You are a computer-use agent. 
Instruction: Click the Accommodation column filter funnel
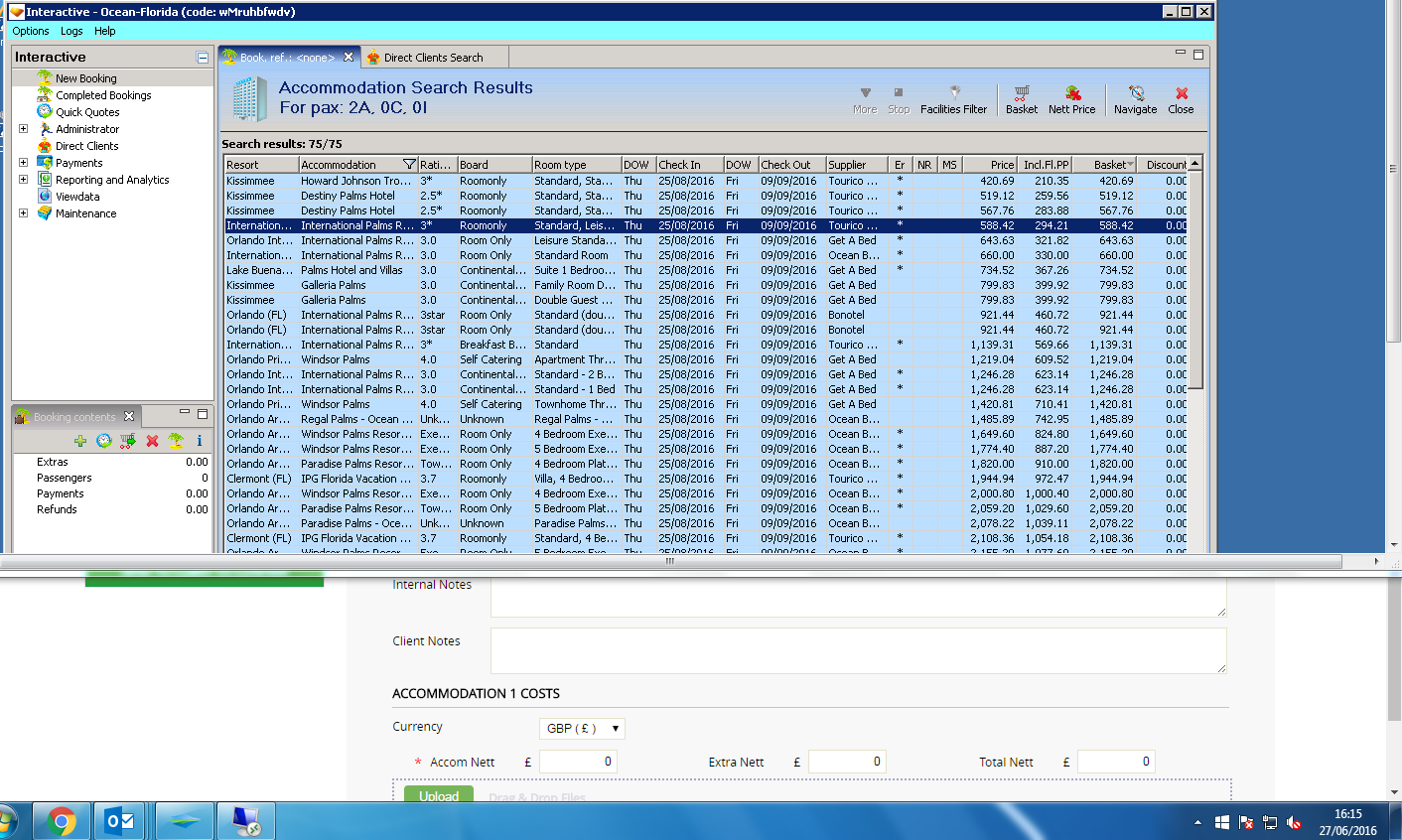(x=409, y=165)
